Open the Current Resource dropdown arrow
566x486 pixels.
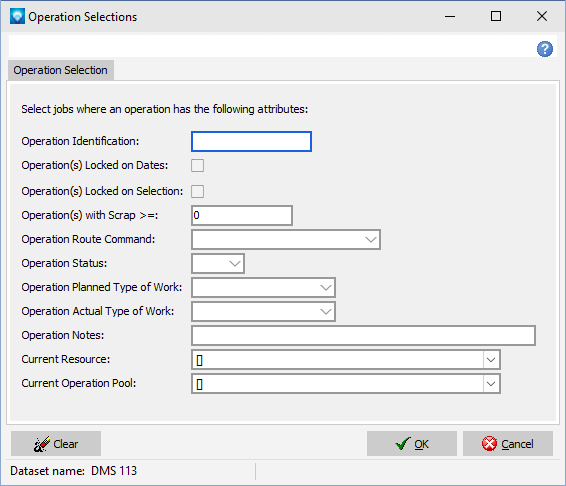coord(491,360)
